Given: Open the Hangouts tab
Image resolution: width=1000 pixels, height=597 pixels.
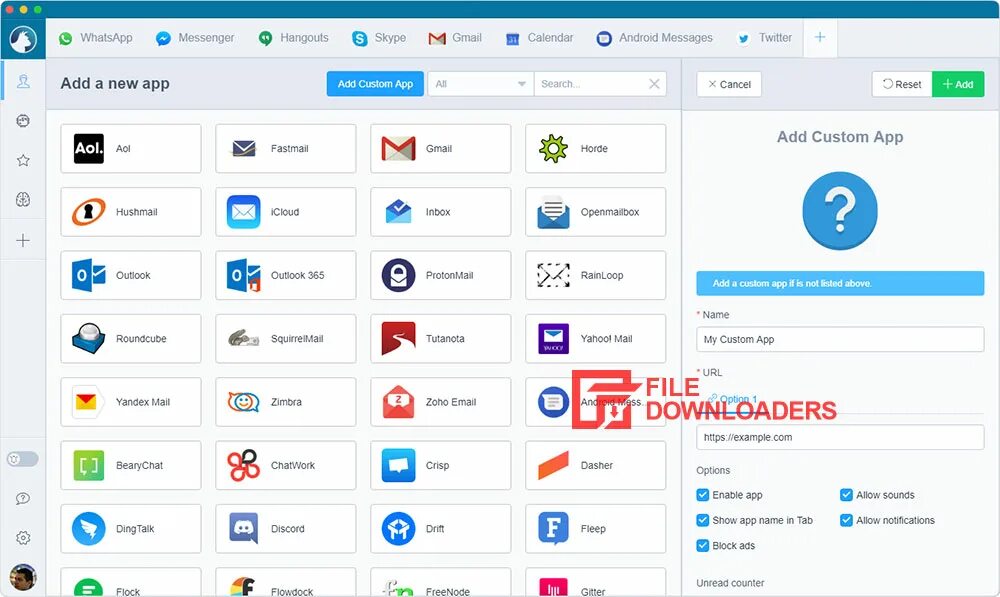Looking at the screenshot, I should (x=294, y=38).
